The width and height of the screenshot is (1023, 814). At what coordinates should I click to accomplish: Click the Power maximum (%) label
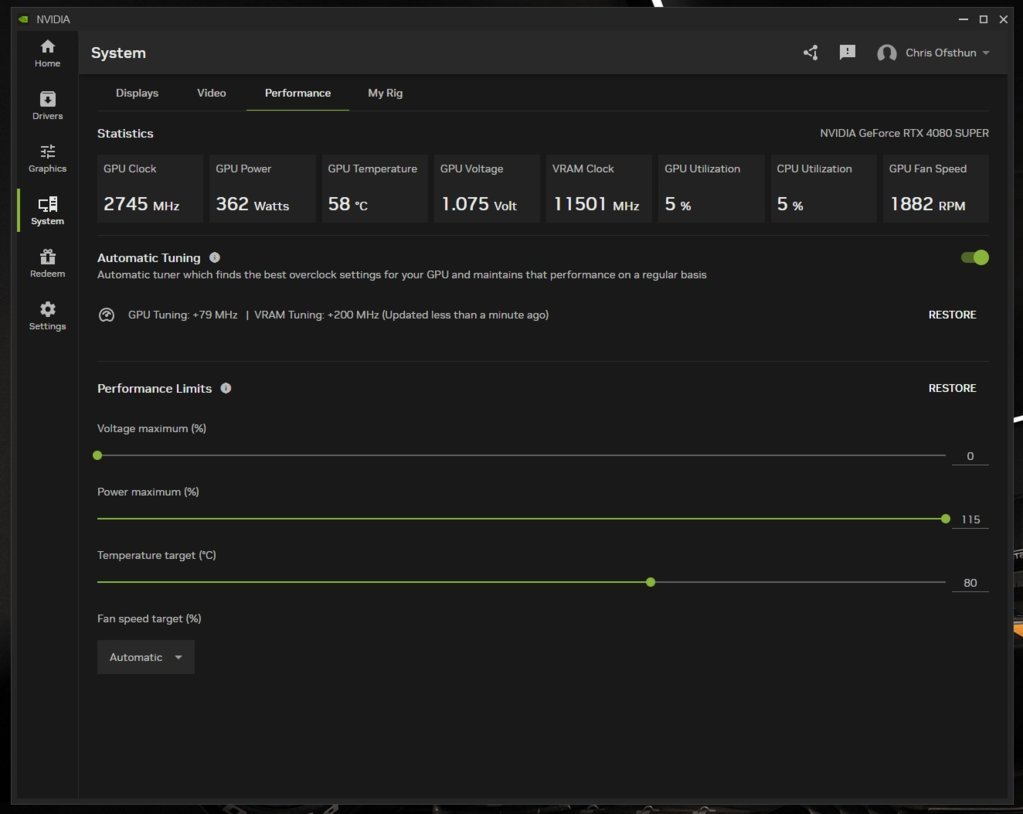(148, 492)
